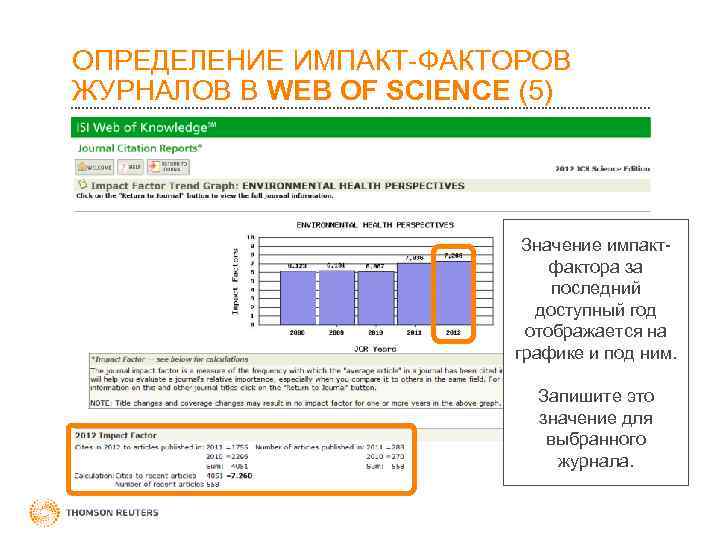
Task: Click the bold =7.260 calculation result
Action: click(239, 476)
